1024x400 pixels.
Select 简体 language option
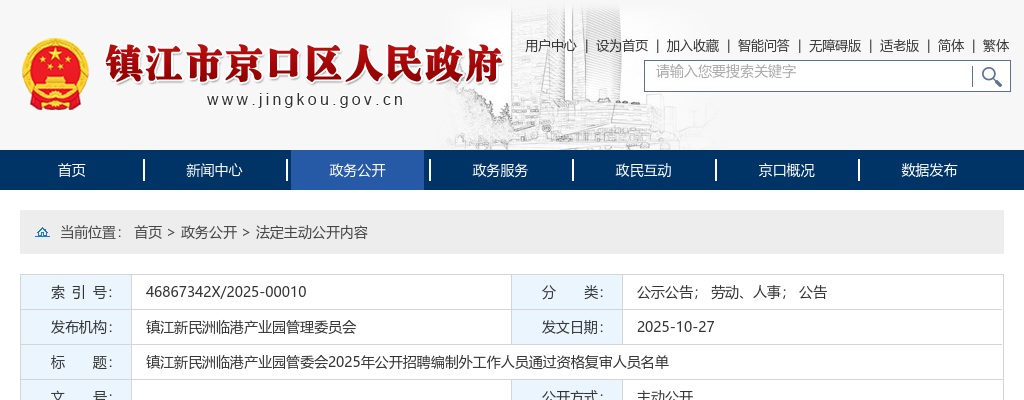951,46
